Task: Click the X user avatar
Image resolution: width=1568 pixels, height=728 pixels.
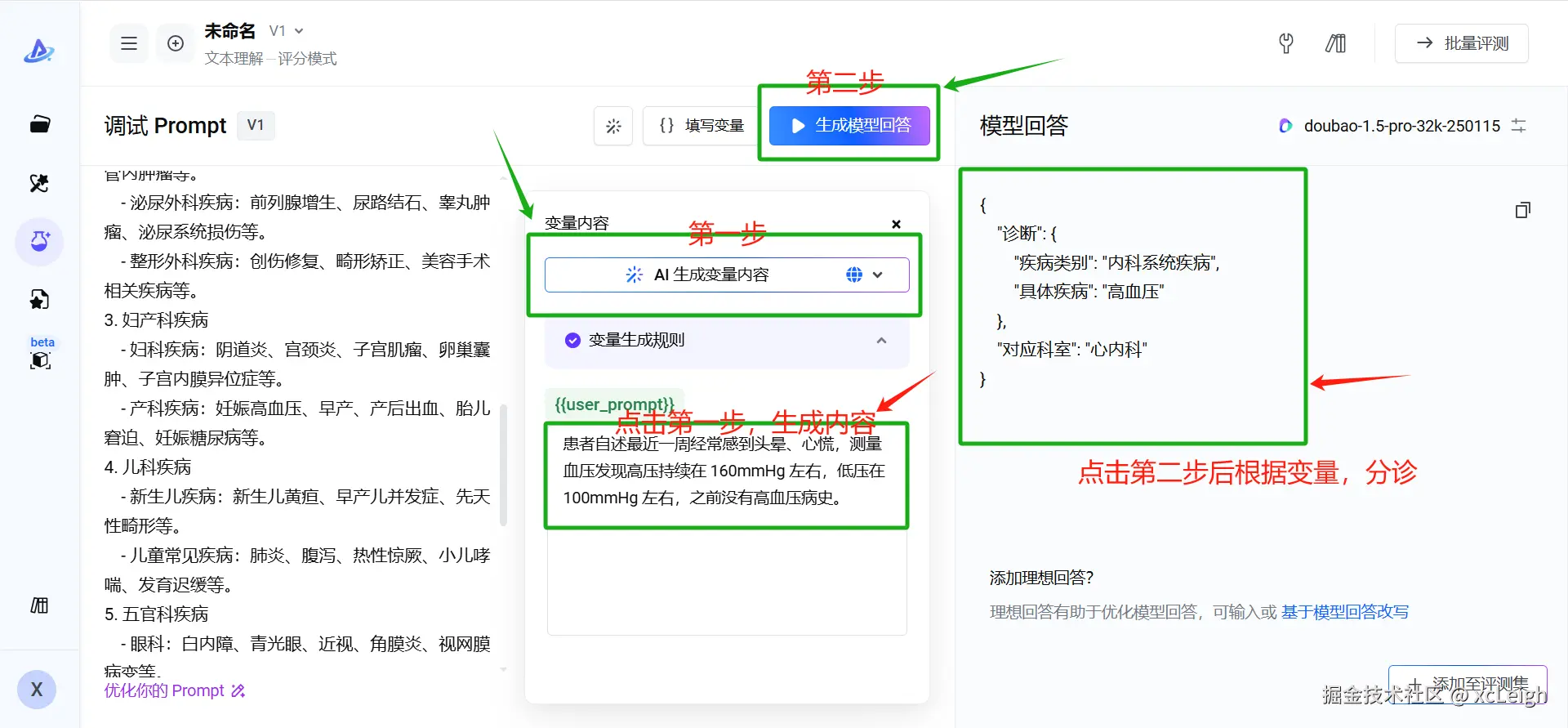Action: [37, 690]
